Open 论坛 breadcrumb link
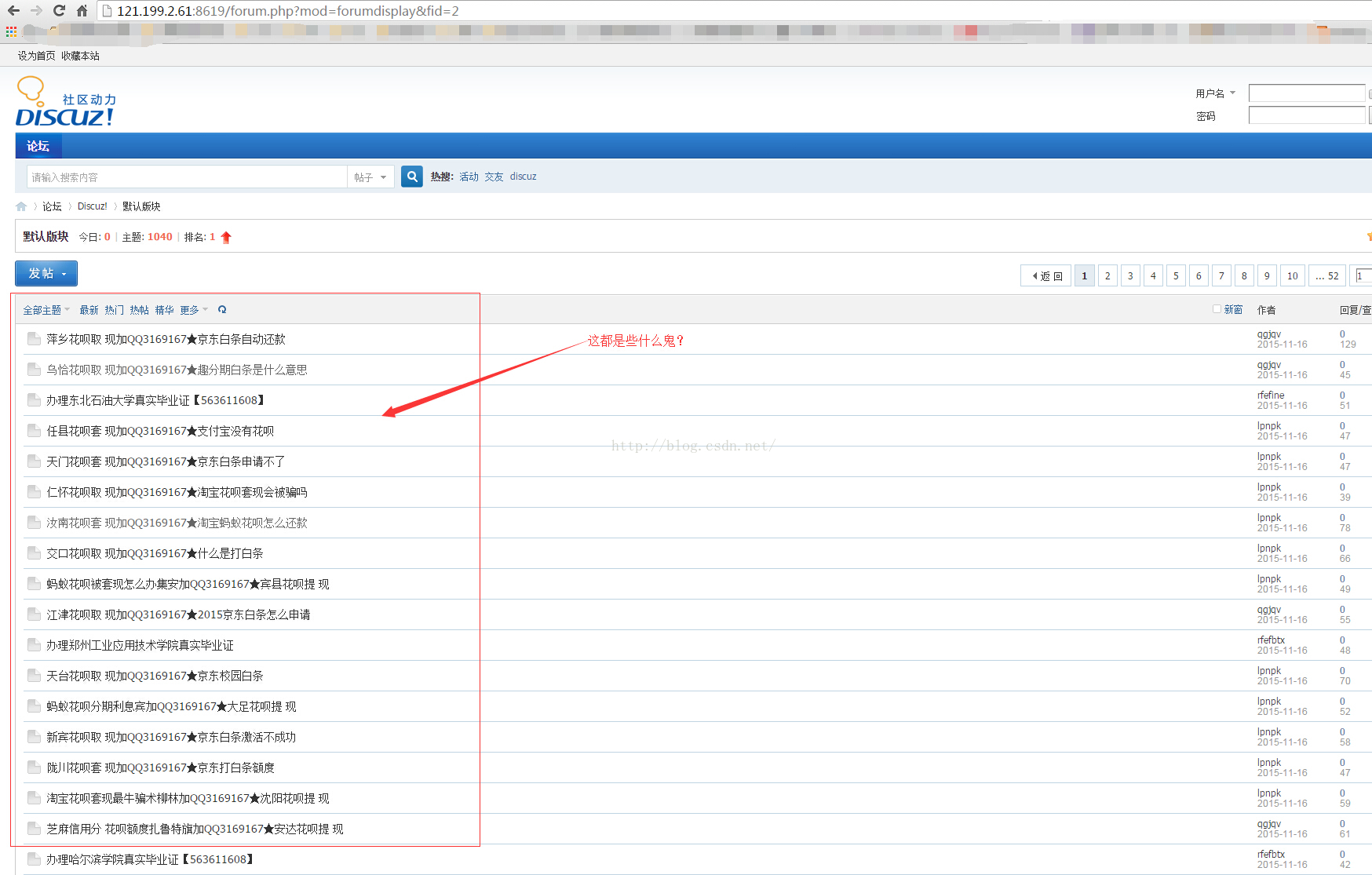The height and width of the screenshot is (875, 1372). coord(52,206)
